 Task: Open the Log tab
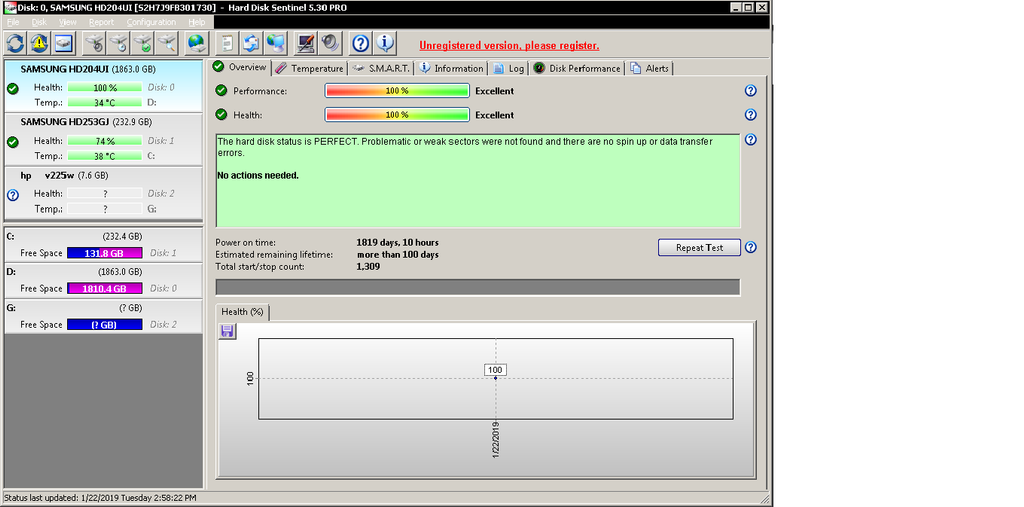point(509,69)
